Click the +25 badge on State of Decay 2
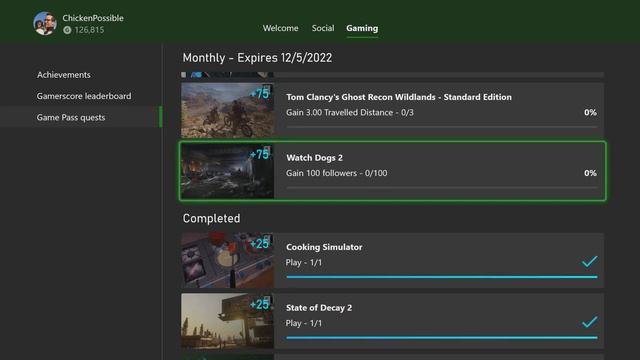Screen dimensions: 640x360 260,304
